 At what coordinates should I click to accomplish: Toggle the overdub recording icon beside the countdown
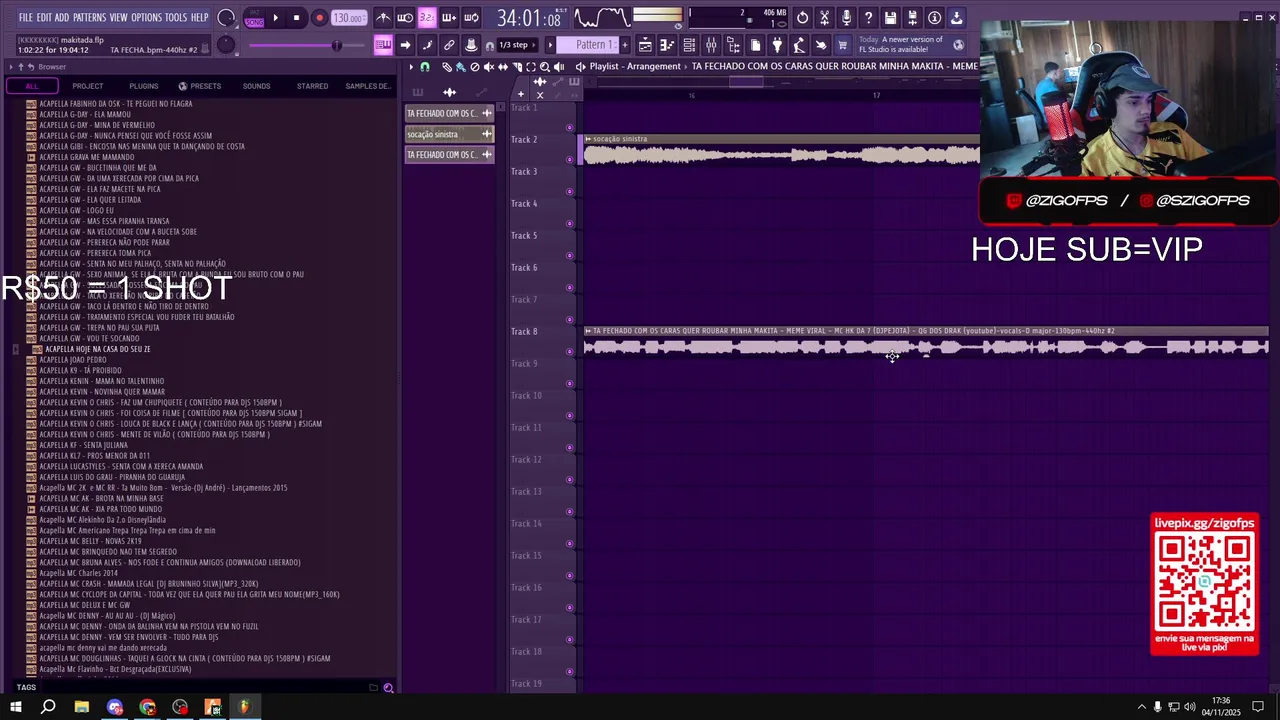pos(448,18)
